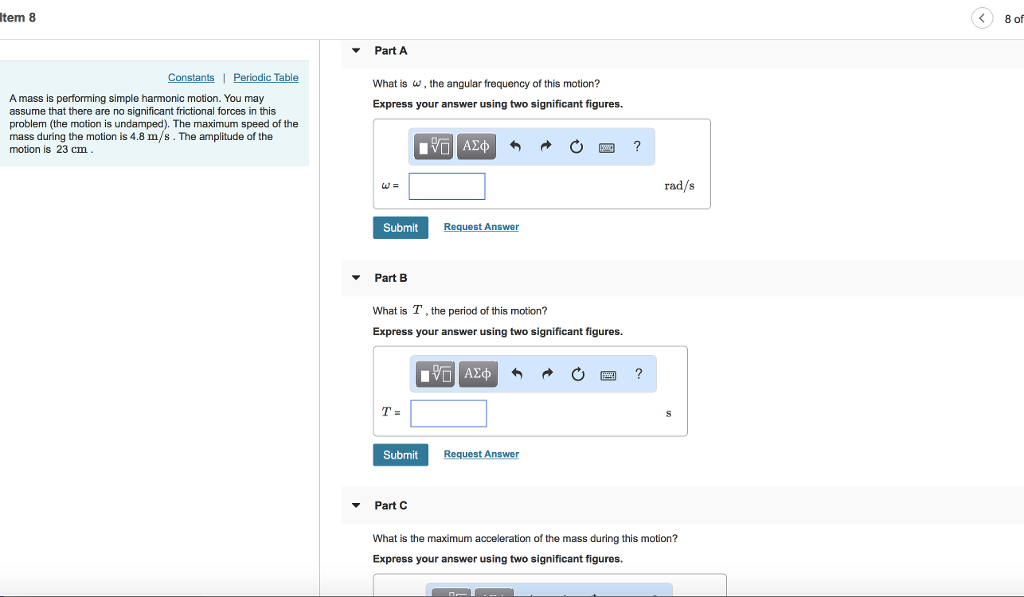Click the help question mark in Part B toolbar
Screen dimensions: 1024x597
point(638,374)
